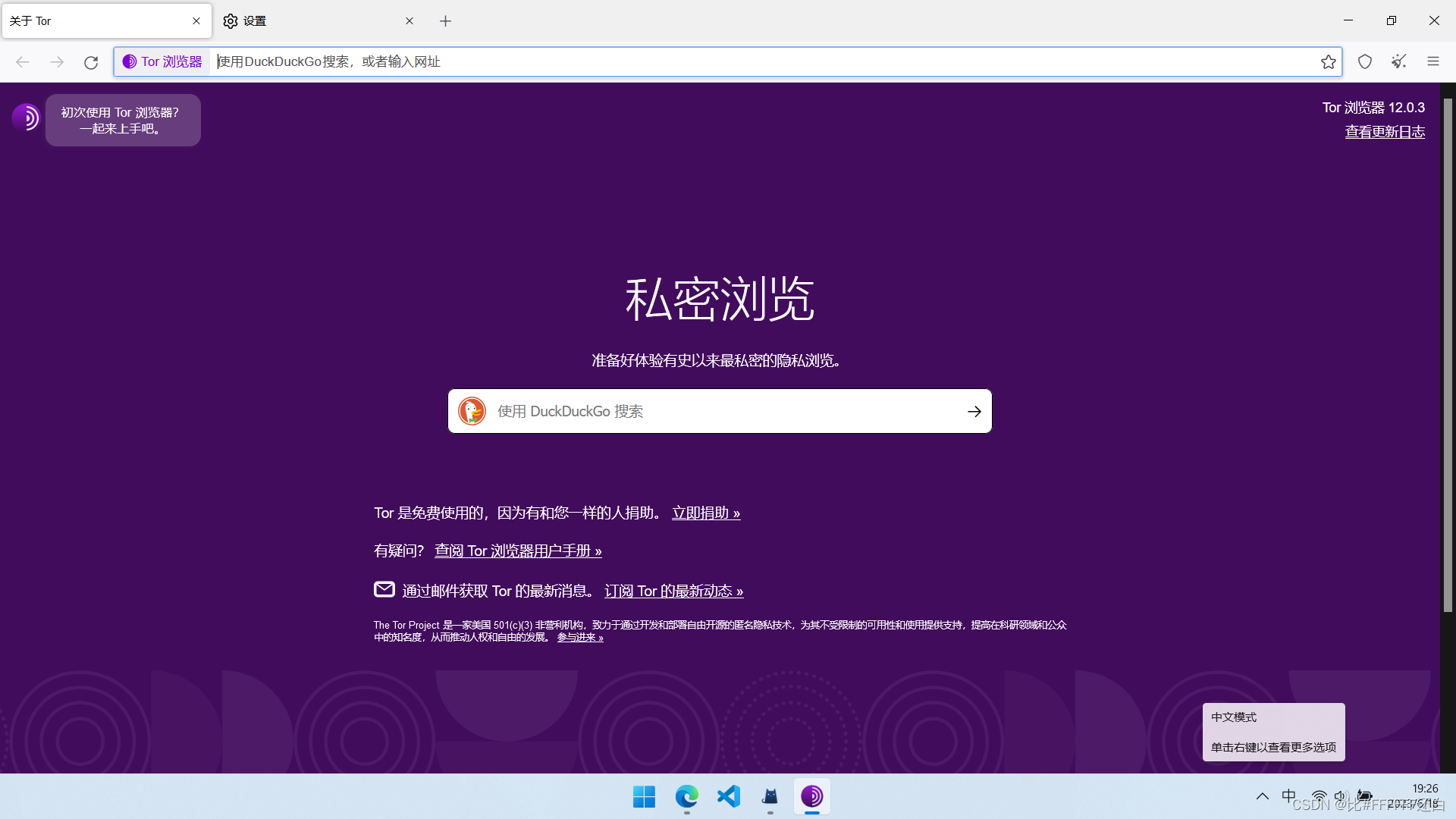Expand the system tray hidden icons chevron
This screenshot has height=819, width=1456.
click(x=1262, y=796)
